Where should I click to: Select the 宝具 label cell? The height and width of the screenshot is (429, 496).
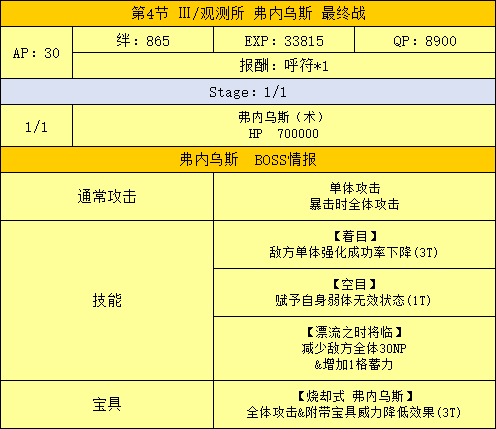coord(107,404)
